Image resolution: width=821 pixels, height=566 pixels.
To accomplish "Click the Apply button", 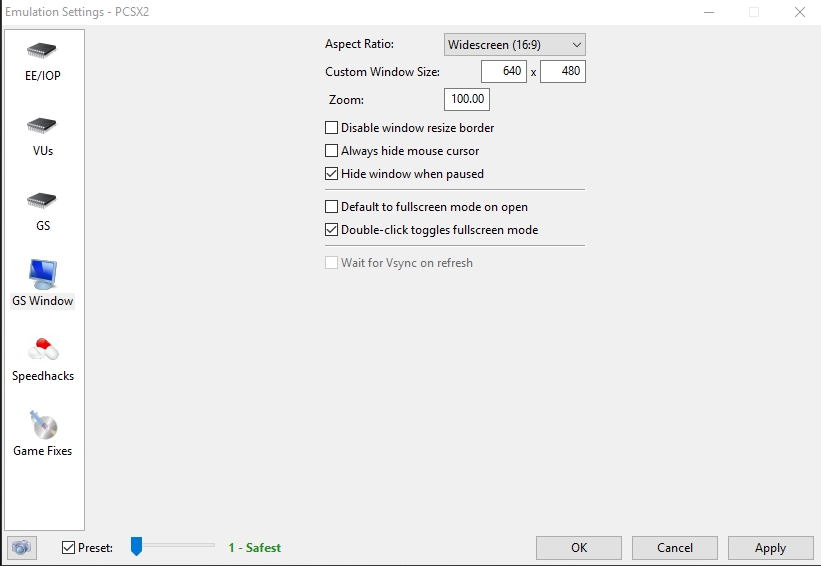I will pyautogui.click(x=771, y=548).
